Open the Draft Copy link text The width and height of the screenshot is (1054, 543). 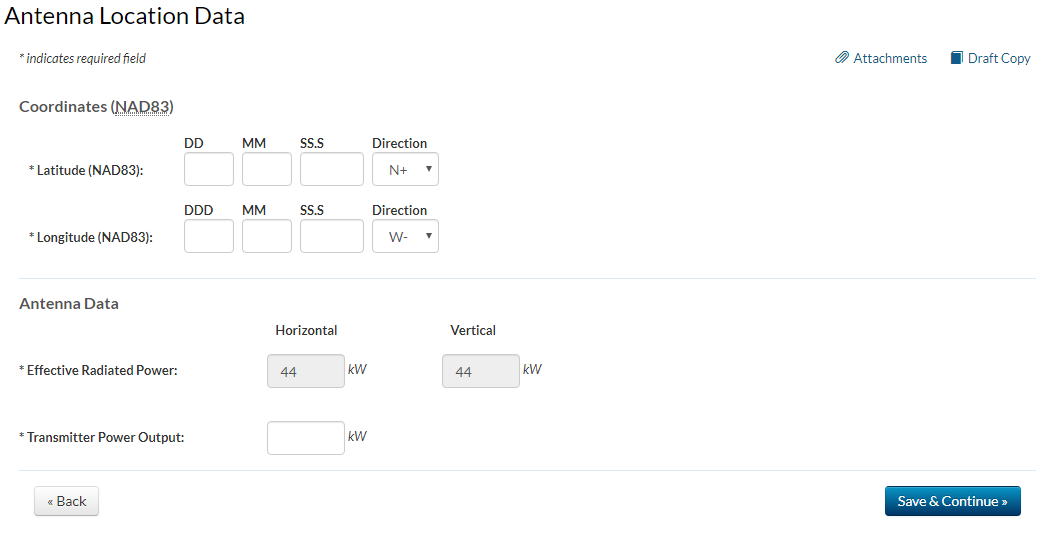click(998, 58)
